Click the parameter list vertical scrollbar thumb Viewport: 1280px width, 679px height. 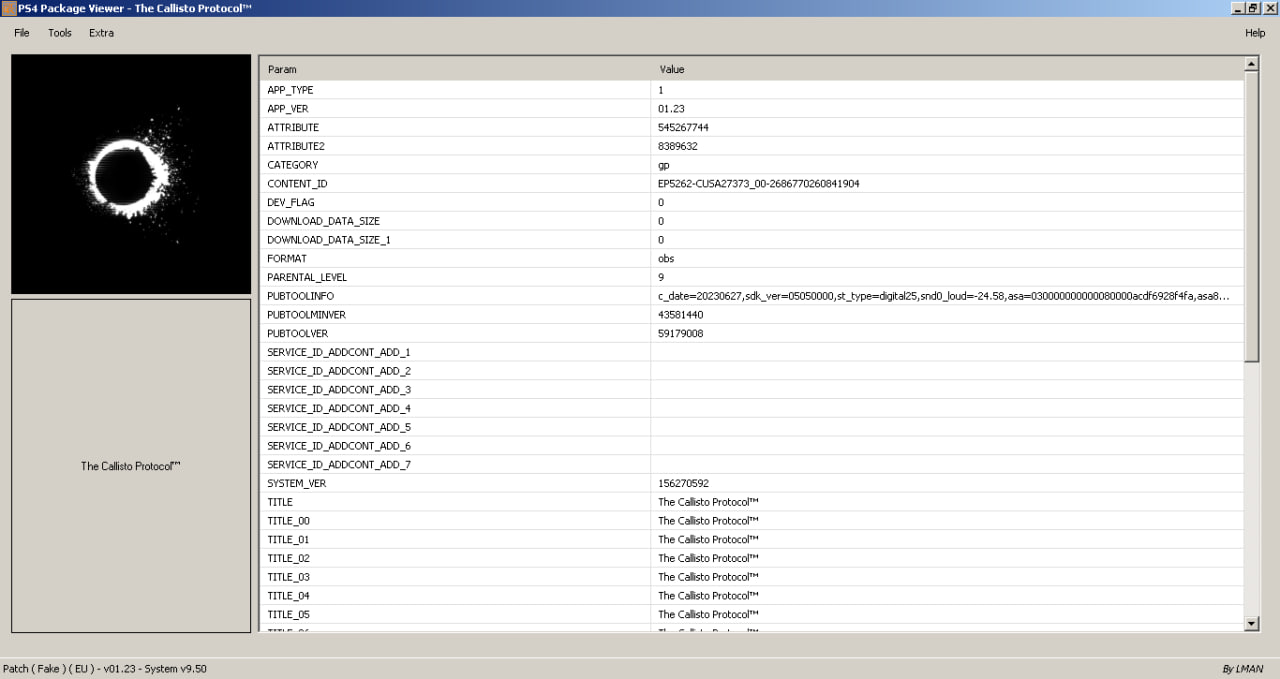click(1251, 217)
